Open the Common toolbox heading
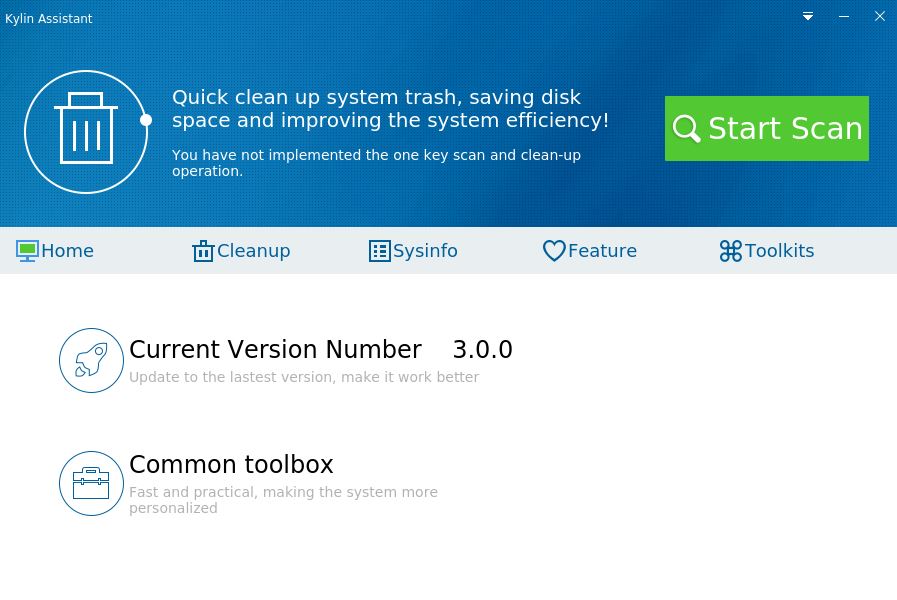The width and height of the screenshot is (897, 600). (x=231, y=465)
